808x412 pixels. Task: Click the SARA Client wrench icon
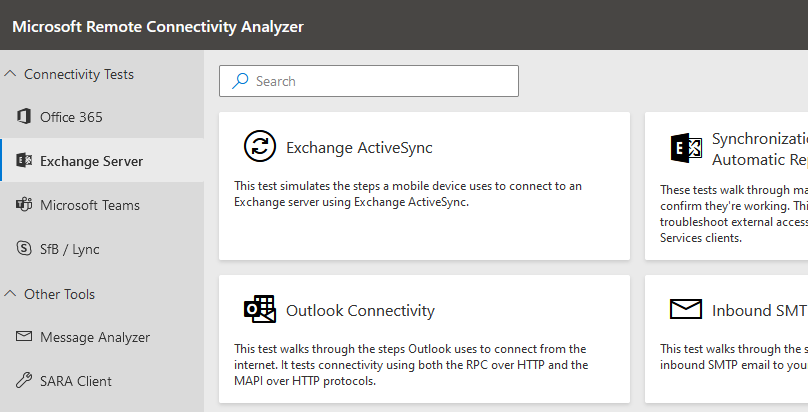point(24,381)
